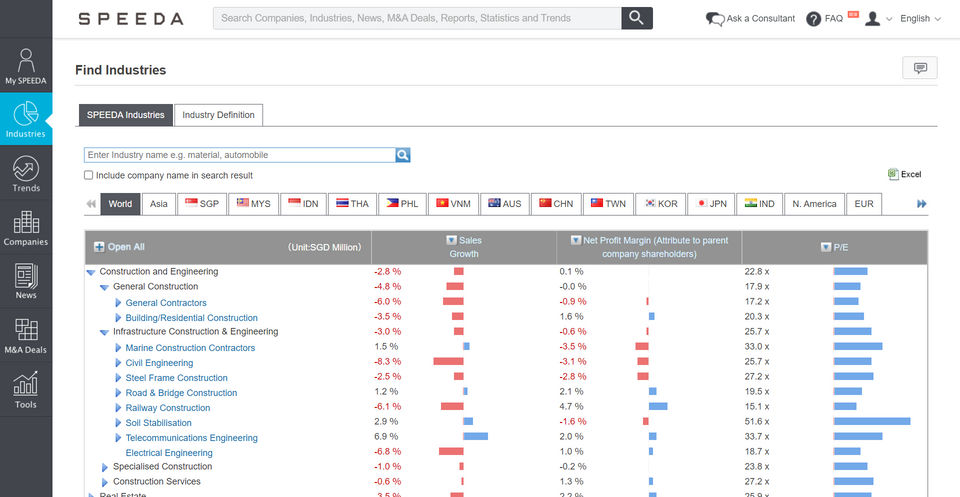Select the KOR country tab
Screen dimensions: 960x497
661,204
